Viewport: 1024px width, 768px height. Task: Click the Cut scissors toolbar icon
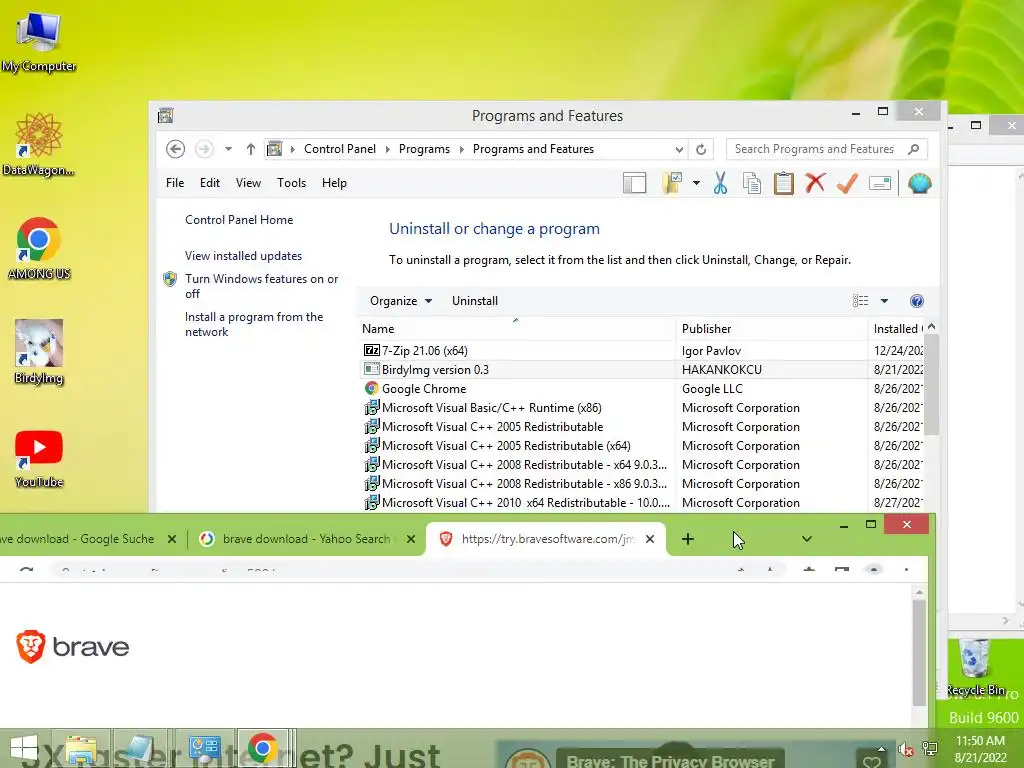[x=720, y=184]
